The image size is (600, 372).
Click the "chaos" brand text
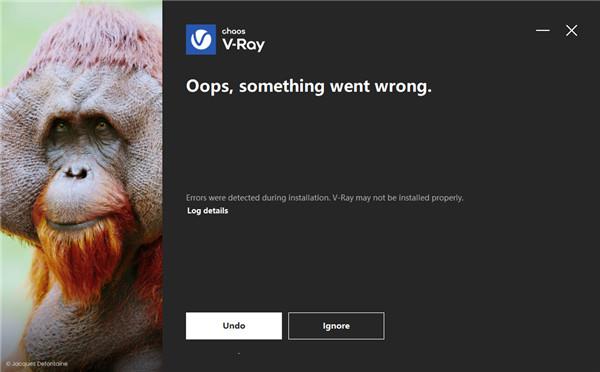click(234, 31)
